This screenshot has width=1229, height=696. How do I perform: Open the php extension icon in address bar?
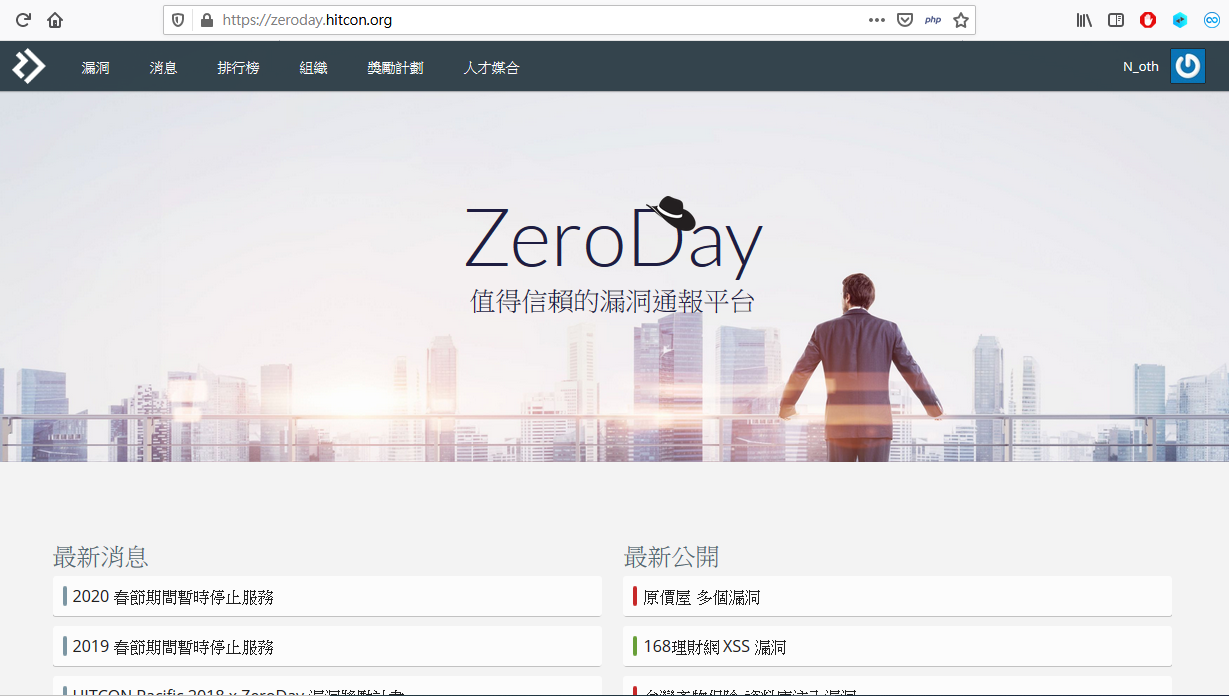coord(933,20)
